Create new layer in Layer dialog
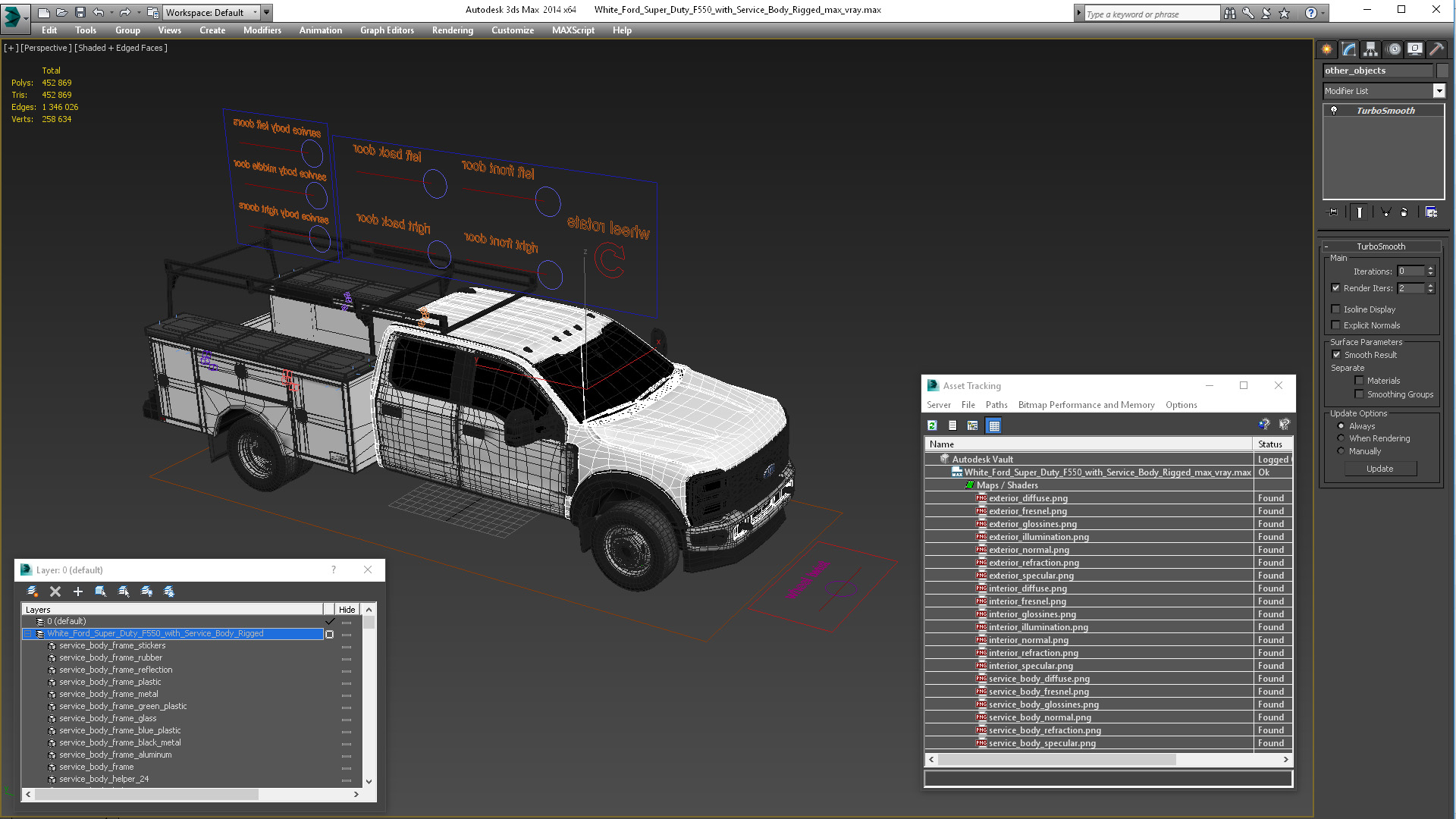1456x819 pixels. (x=33, y=591)
